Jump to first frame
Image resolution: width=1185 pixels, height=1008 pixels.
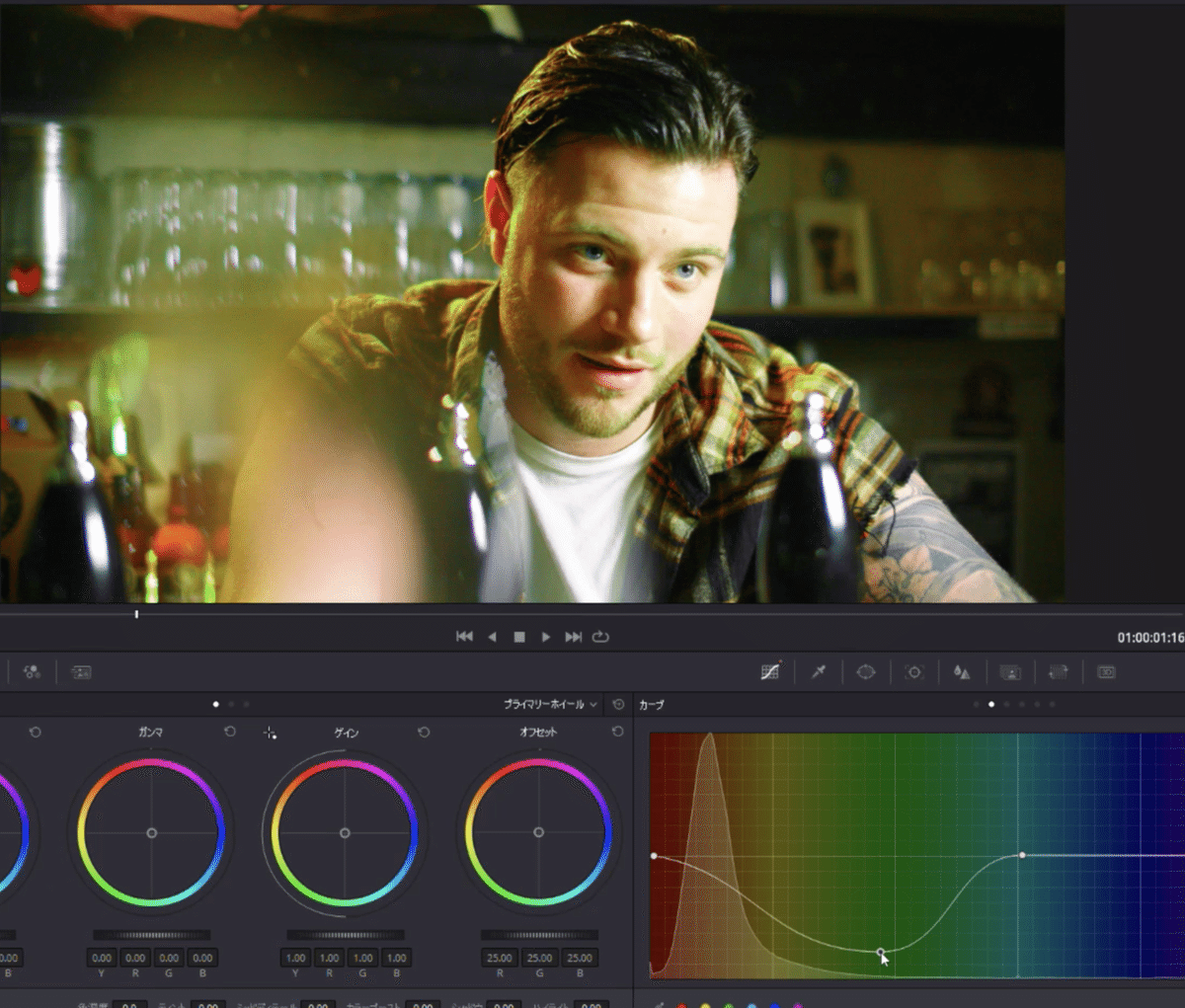464,637
